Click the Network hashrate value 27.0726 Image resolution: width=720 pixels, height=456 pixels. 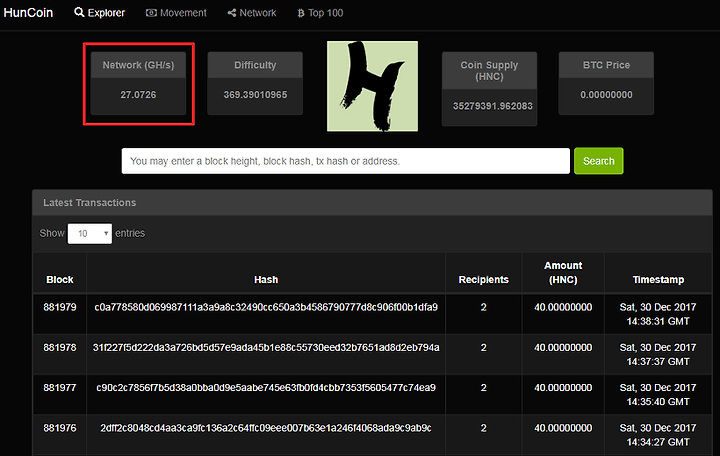coord(138,95)
